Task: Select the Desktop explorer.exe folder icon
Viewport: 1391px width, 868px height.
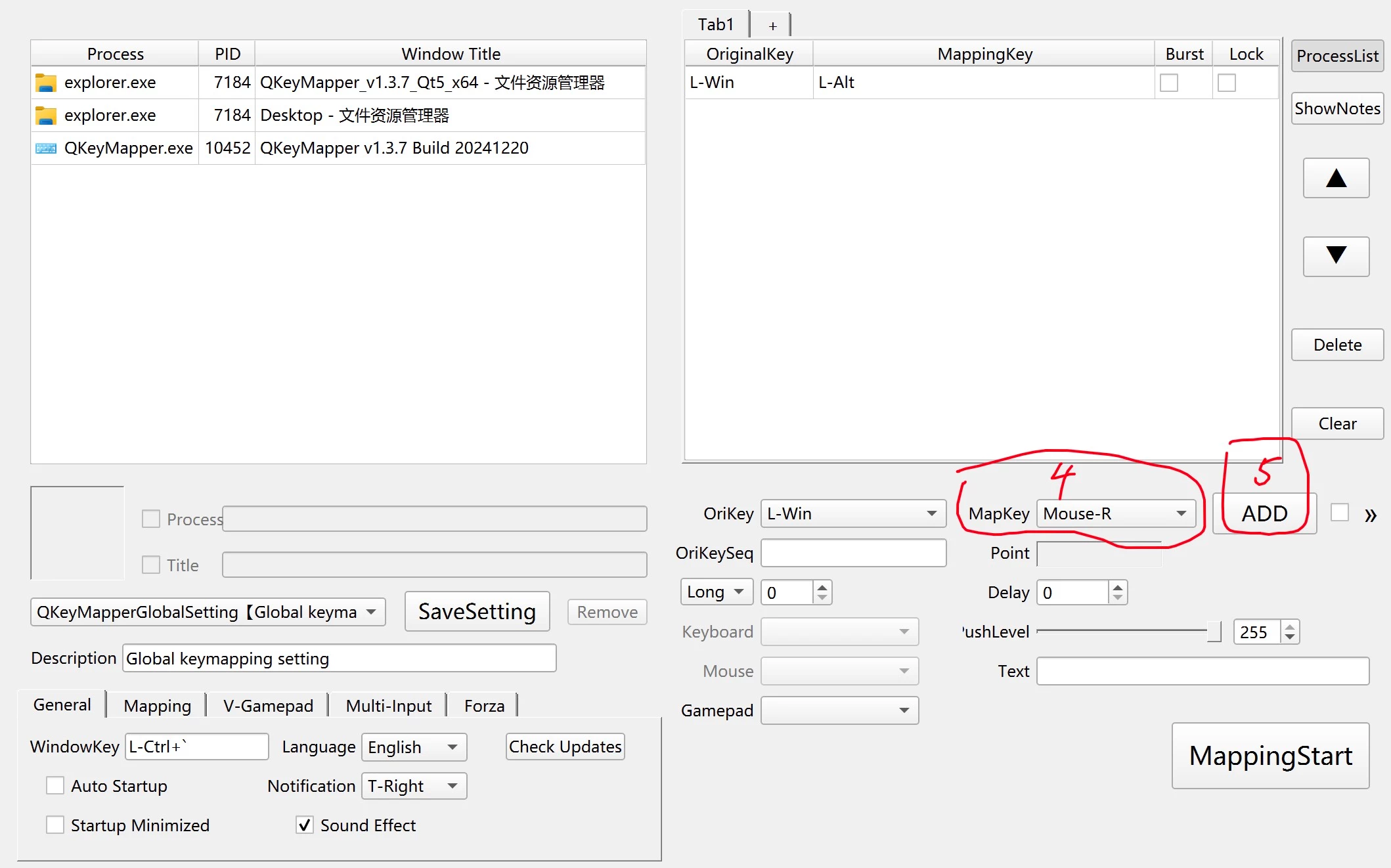Action: (x=45, y=116)
